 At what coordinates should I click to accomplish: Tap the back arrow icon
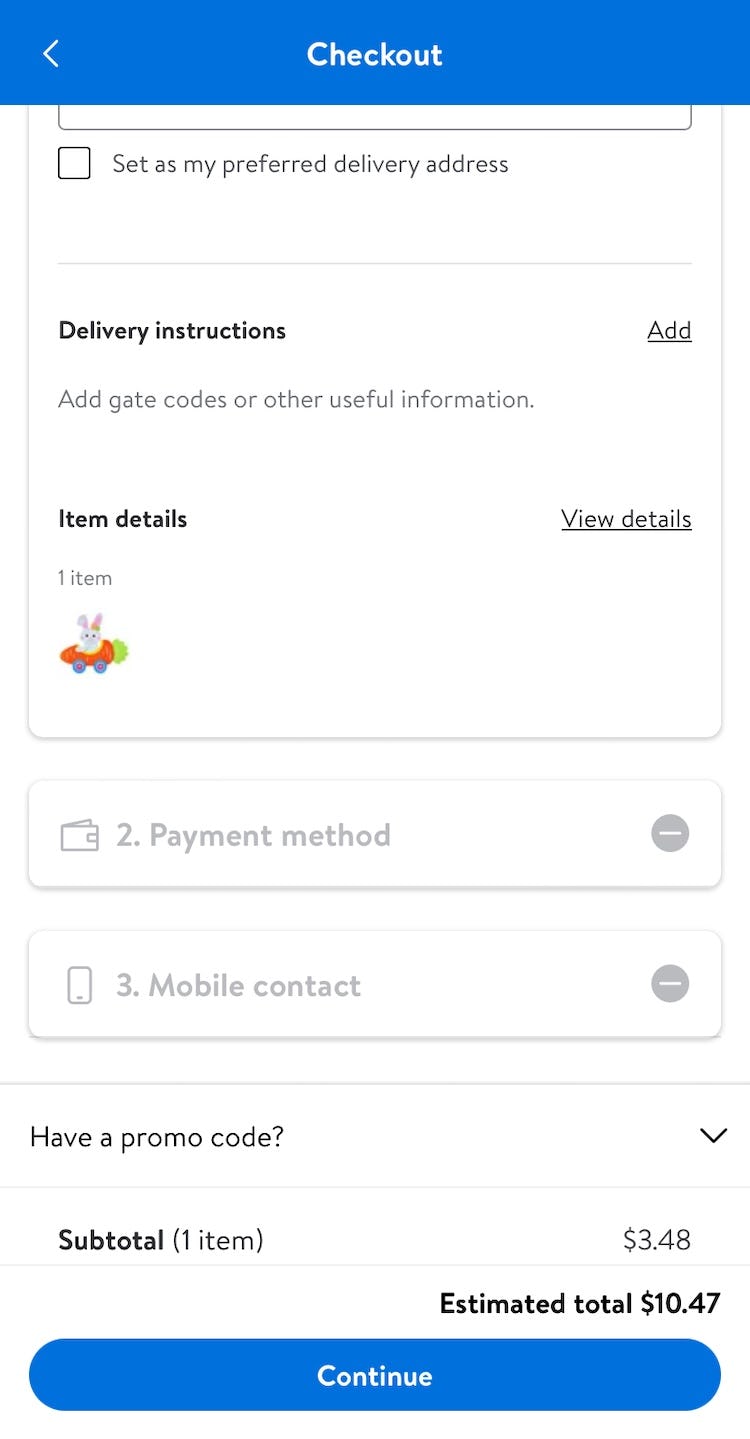(x=51, y=54)
